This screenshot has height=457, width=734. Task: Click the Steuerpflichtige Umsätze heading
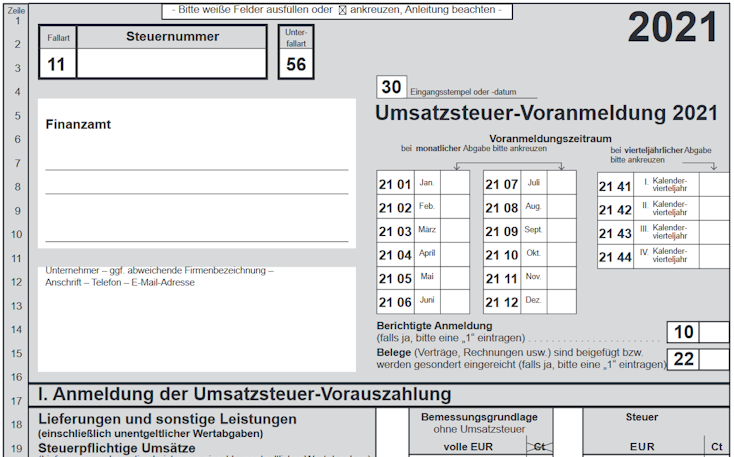coord(117,448)
